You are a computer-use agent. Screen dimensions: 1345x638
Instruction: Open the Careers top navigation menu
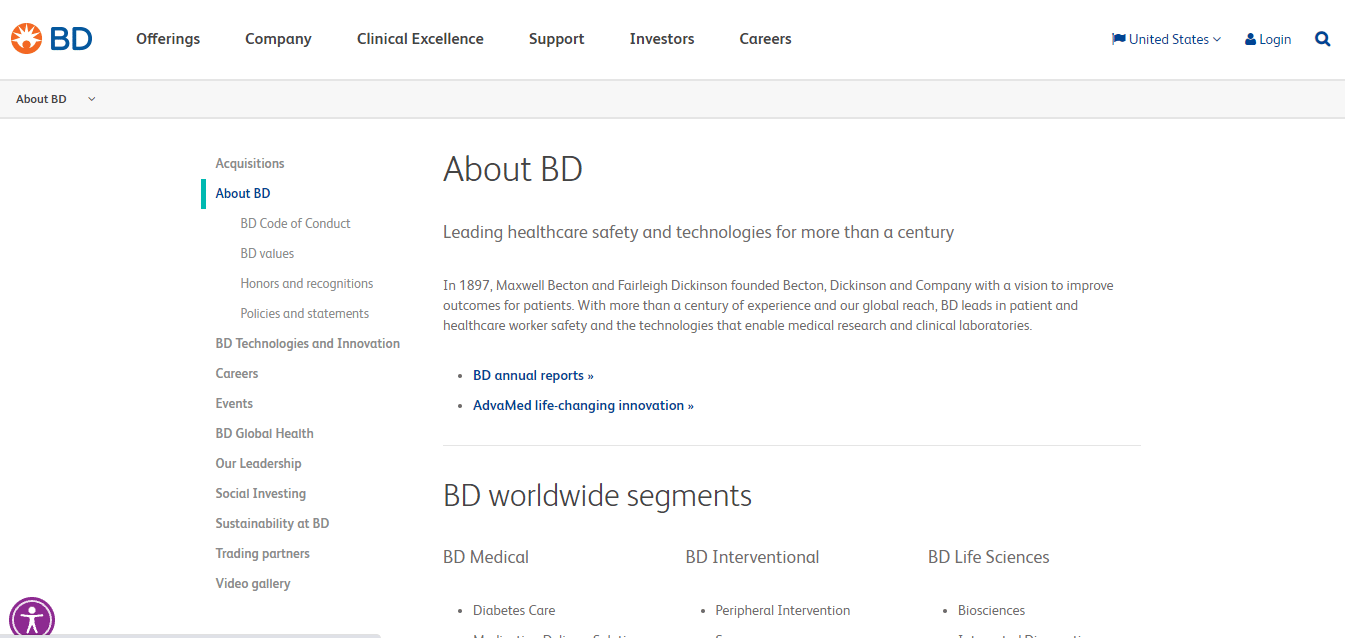click(x=765, y=39)
